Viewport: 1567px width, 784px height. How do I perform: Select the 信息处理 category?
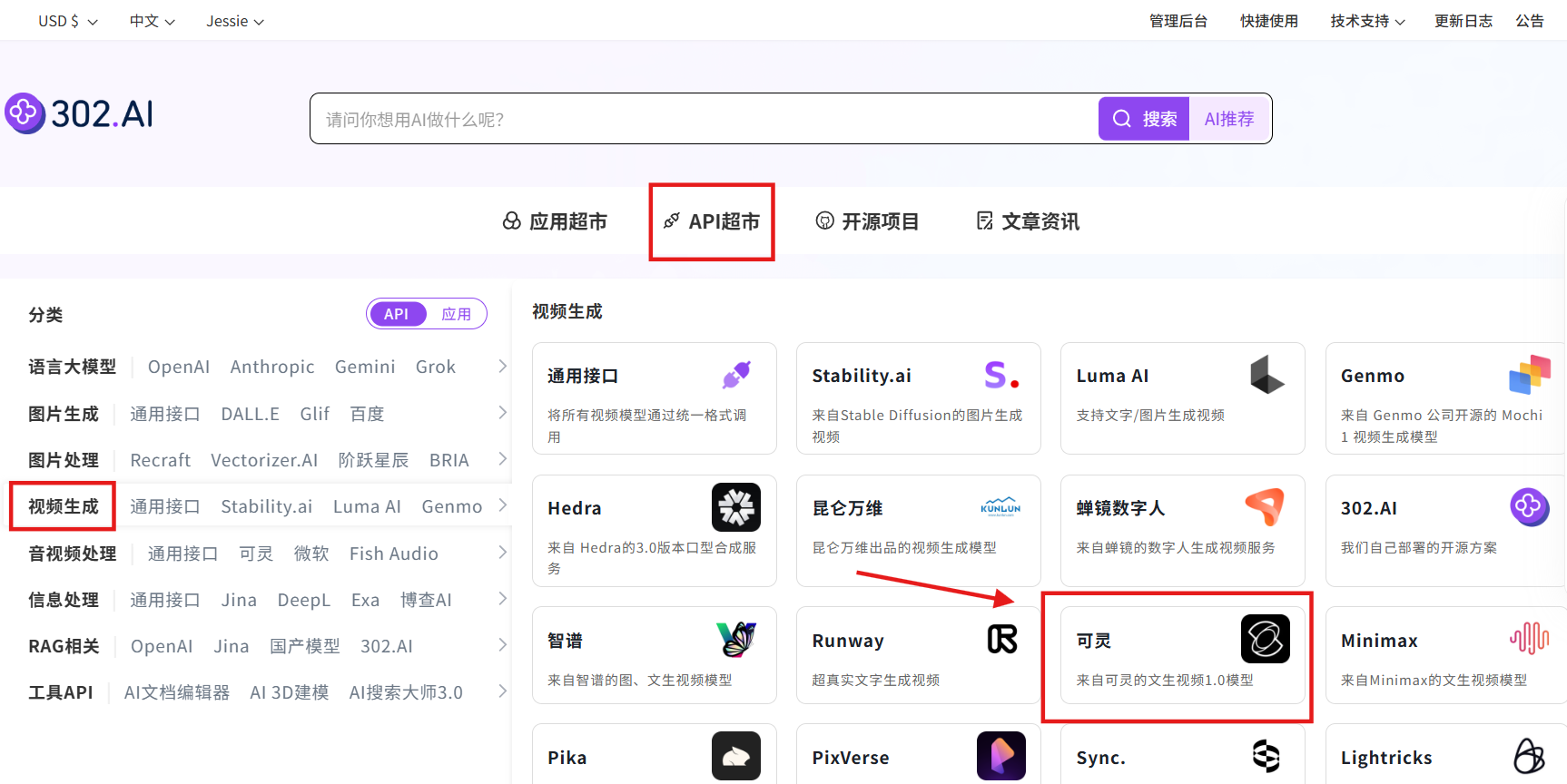(x=64, y=600)
